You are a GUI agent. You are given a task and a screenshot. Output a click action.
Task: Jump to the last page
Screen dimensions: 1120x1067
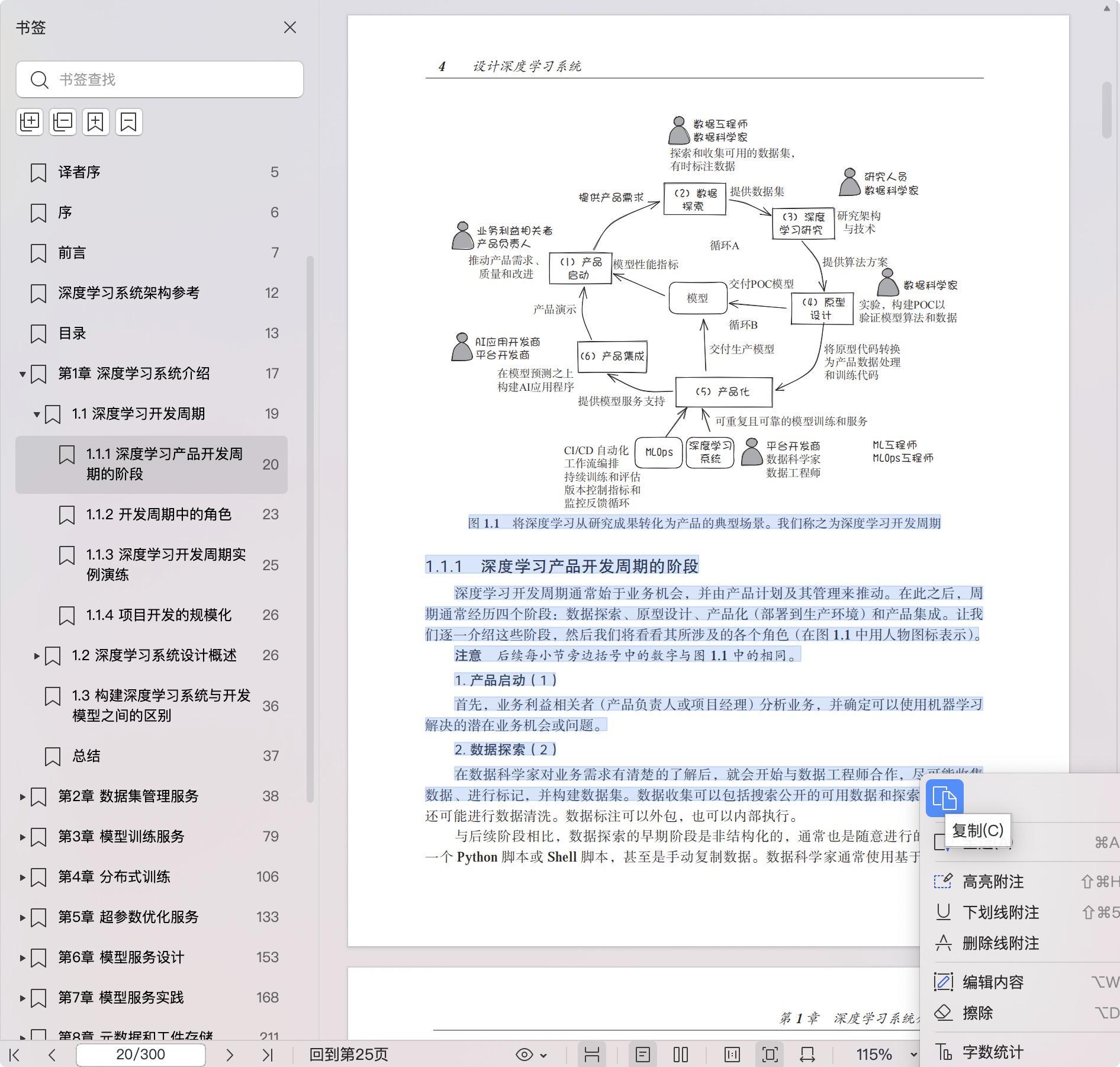click(x=268, y=1055)
